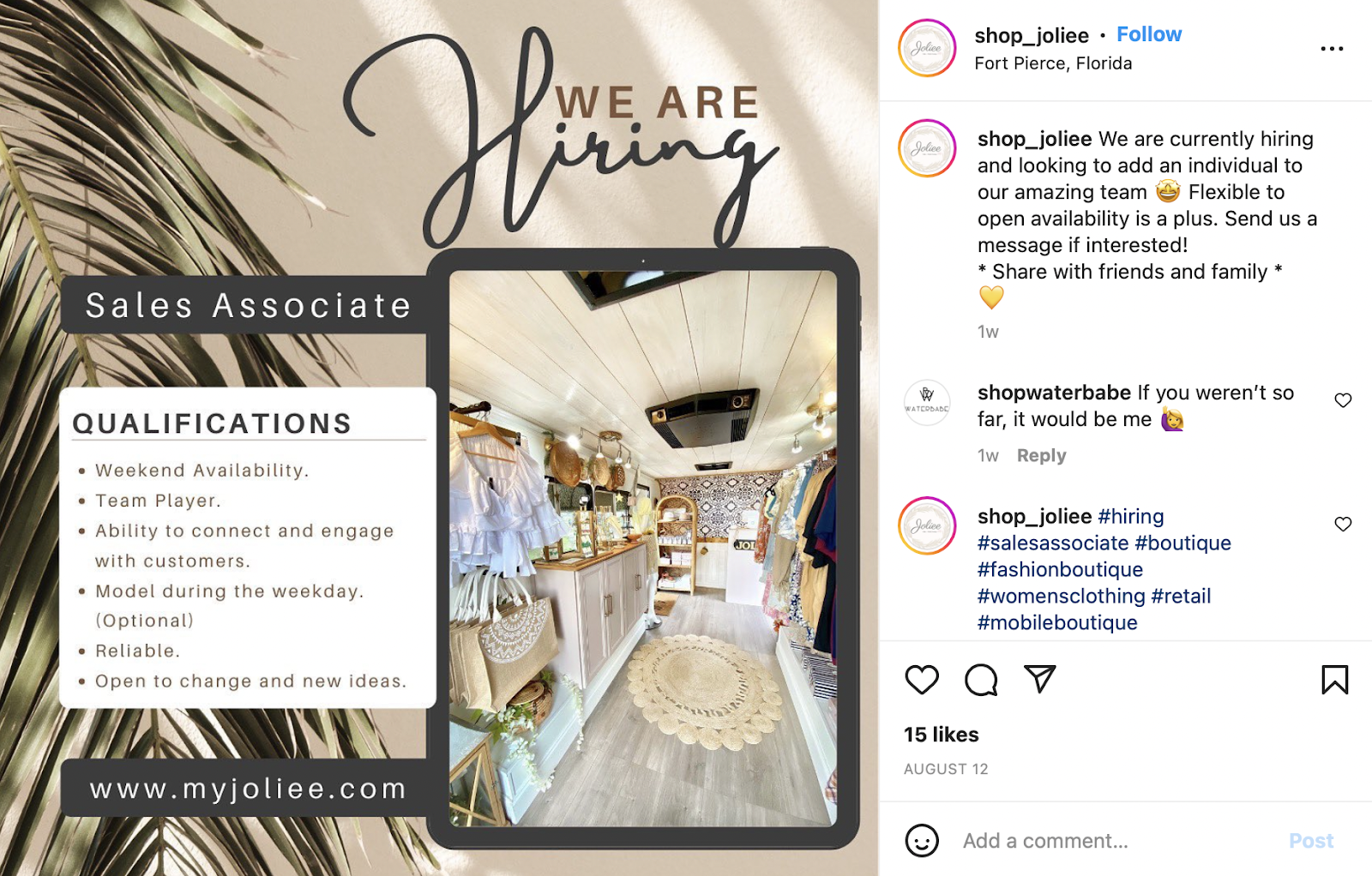Reply to the shopwaterbabe comment

point(1041,455)
